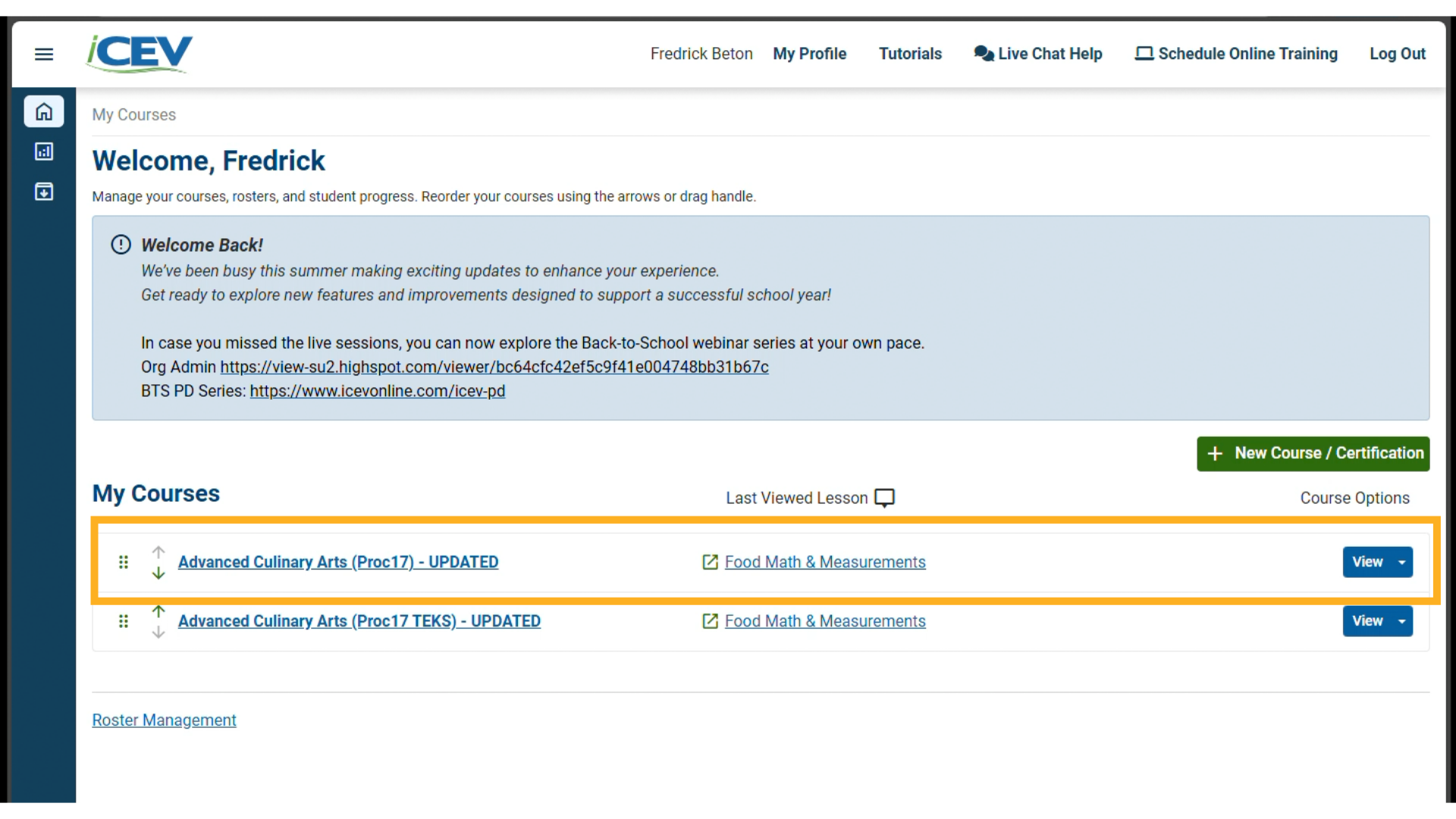Click the My Courses breadcrumb
1456x819 pixels.
pyautogui.click(x=133, y=115)
